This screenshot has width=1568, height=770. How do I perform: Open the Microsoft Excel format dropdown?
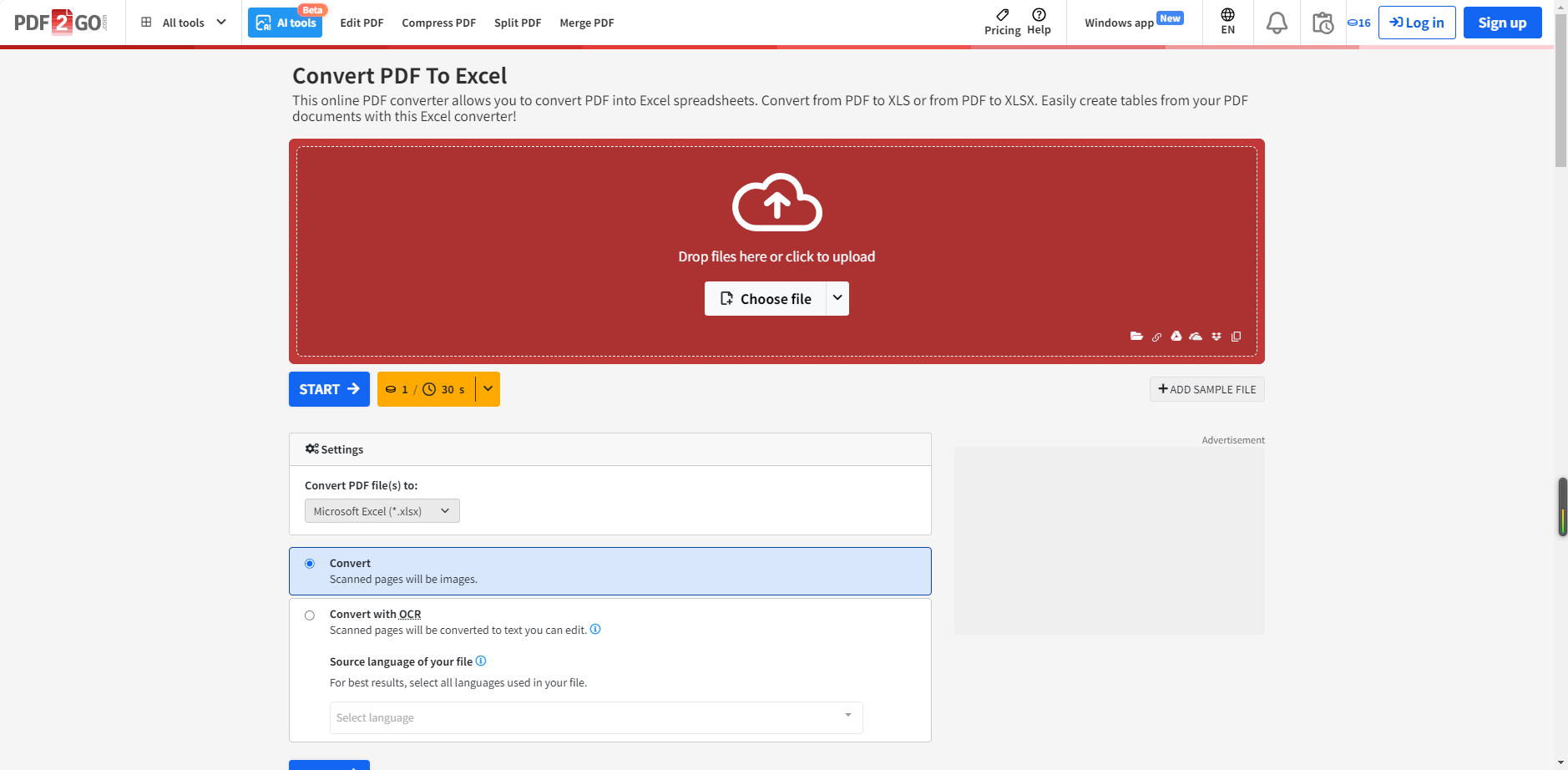coord(382,511)
